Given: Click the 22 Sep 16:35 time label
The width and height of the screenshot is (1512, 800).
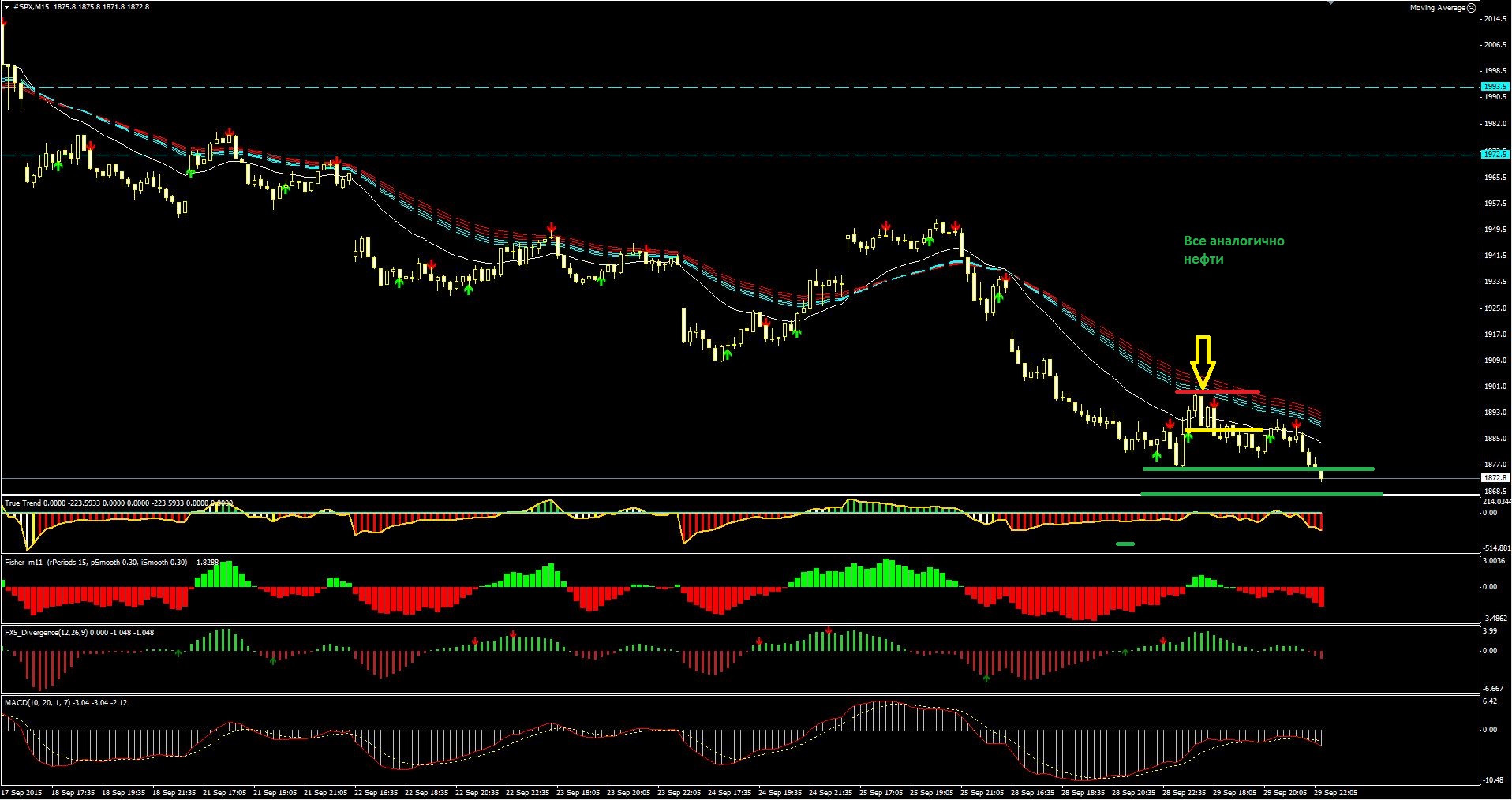Looking at the screenshot, I should click(x=376, y=793).
